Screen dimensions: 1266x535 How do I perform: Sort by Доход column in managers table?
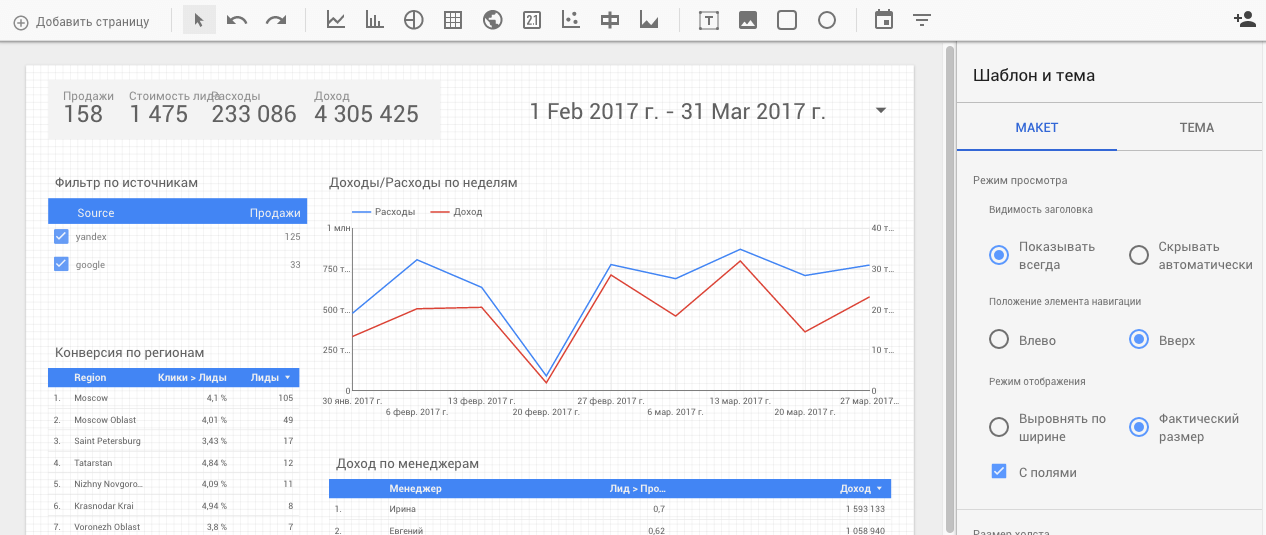click(879, 489)
